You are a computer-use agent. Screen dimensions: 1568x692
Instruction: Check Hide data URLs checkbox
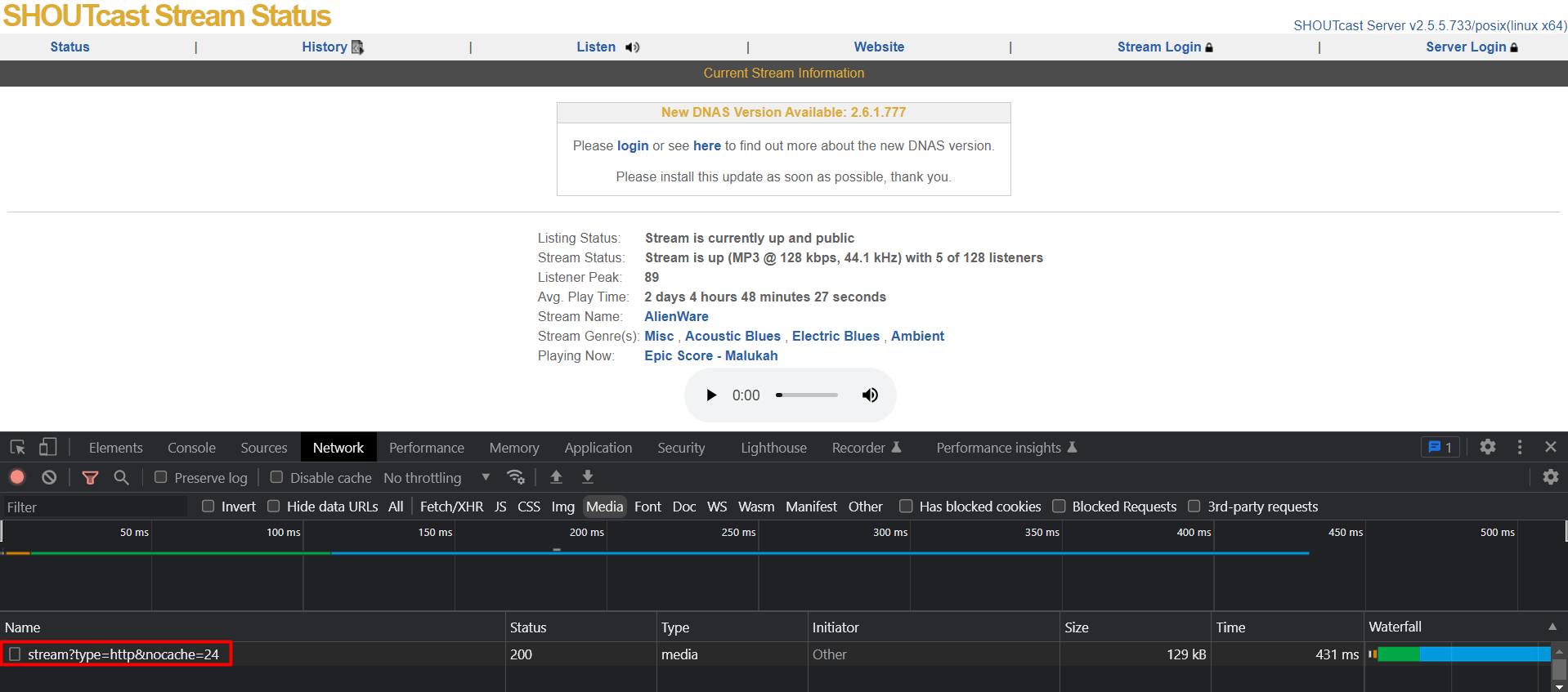(x=274, y=507)
